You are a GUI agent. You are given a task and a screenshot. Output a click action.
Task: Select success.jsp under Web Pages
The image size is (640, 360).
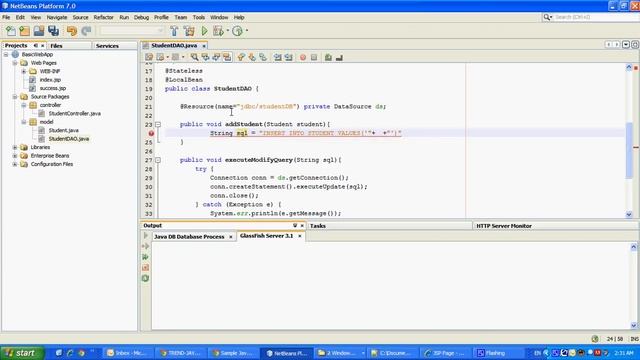click(x=53, y=88)
